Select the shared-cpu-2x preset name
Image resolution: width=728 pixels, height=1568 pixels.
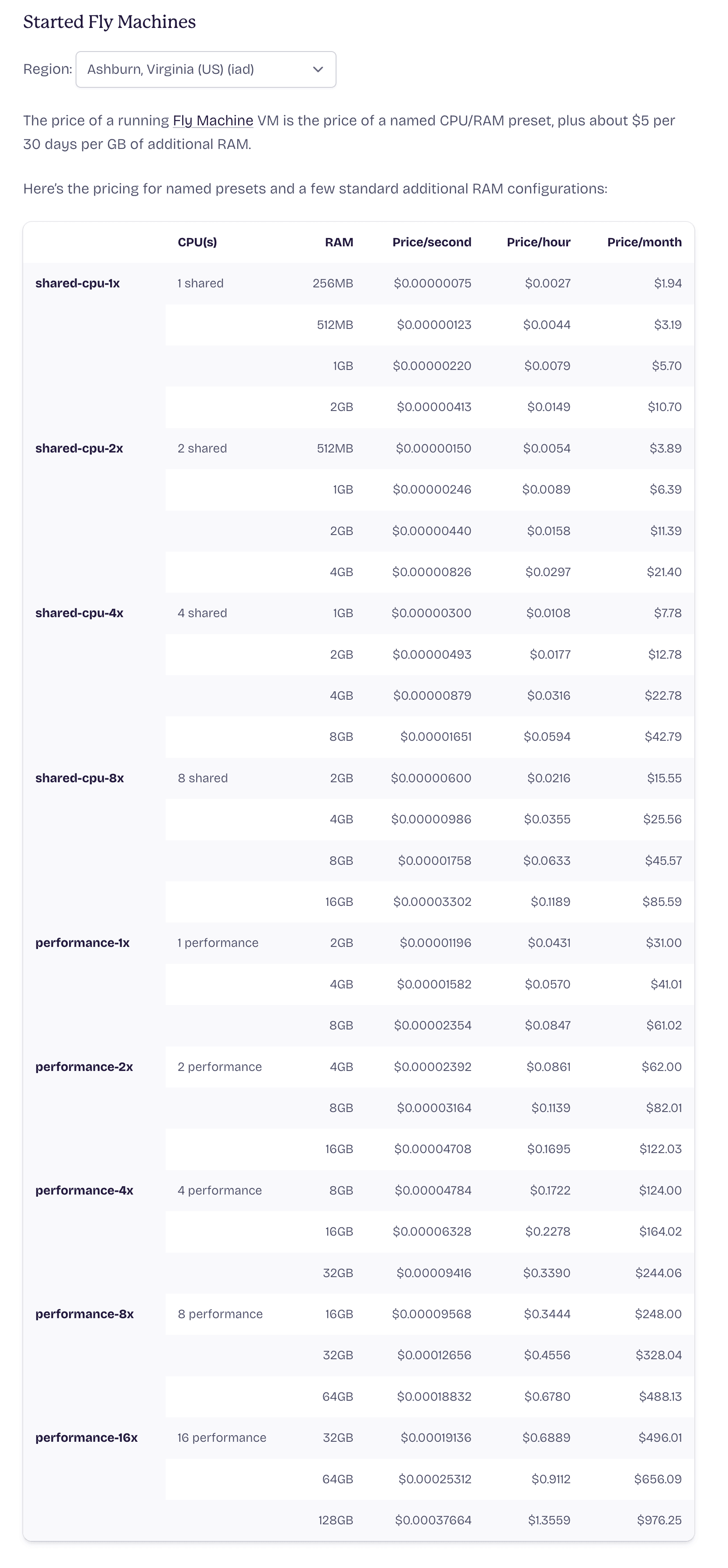pyautogui.click(x=79, y=449)
